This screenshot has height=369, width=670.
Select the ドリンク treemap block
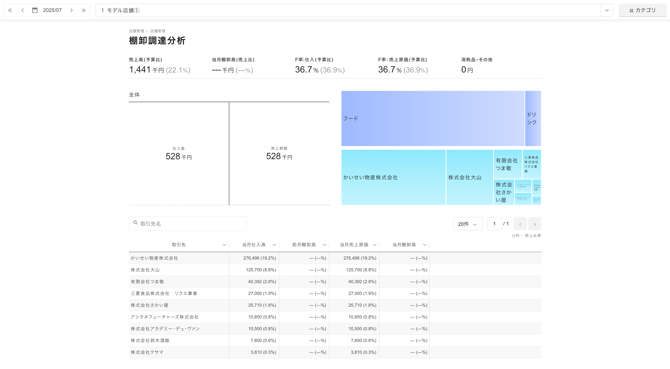[533, 118]
